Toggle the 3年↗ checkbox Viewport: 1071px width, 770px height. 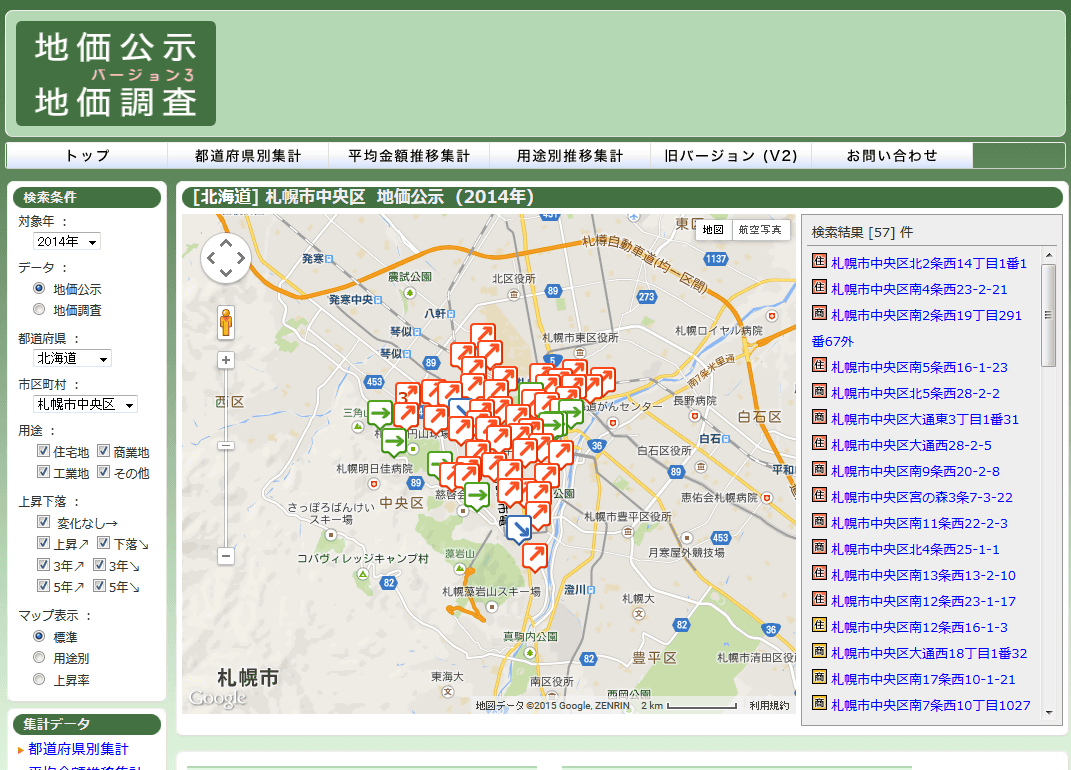[44, 565]
